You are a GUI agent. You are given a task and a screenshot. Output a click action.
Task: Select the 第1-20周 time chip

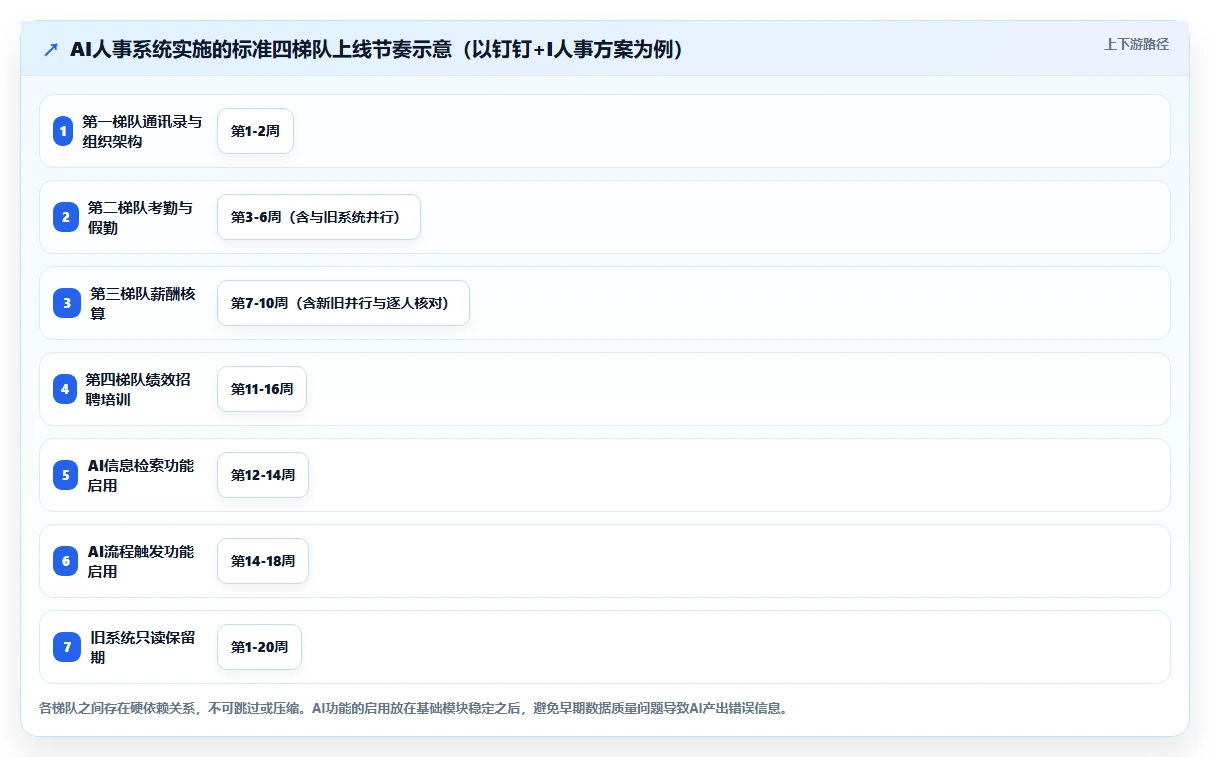[x=259, y=647]
